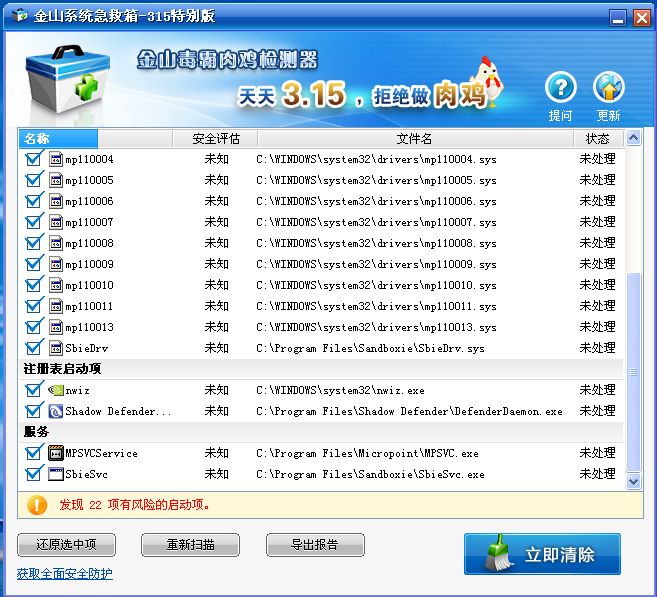Click the 发现 22 项有风险的启动项 message
Image resolution: width=657 pixels, height=597 pixels.
(x=134, y=505)
